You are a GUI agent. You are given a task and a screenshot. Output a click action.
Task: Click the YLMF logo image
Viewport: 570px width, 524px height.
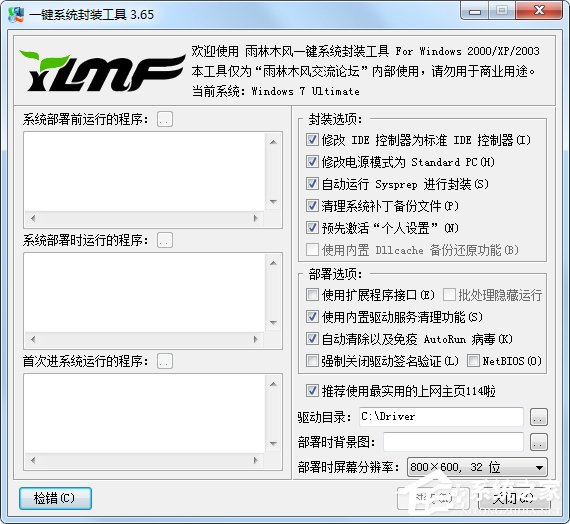tap(103, 71)
